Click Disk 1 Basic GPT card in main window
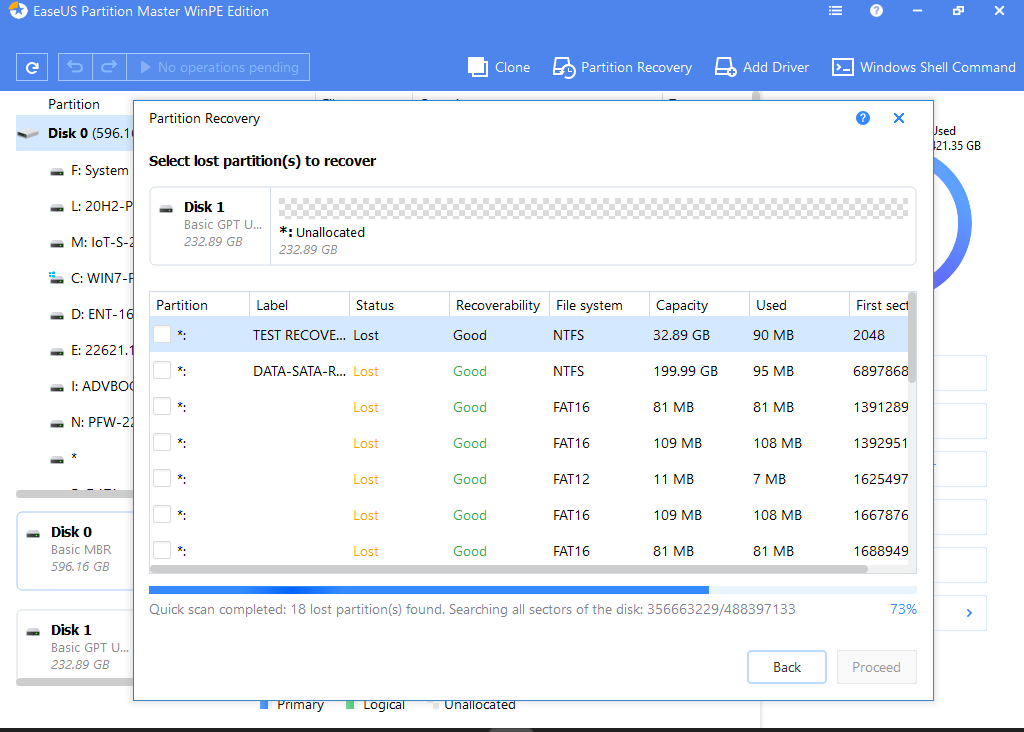This screenshot has width=1024, height=732. coord(75,646)
